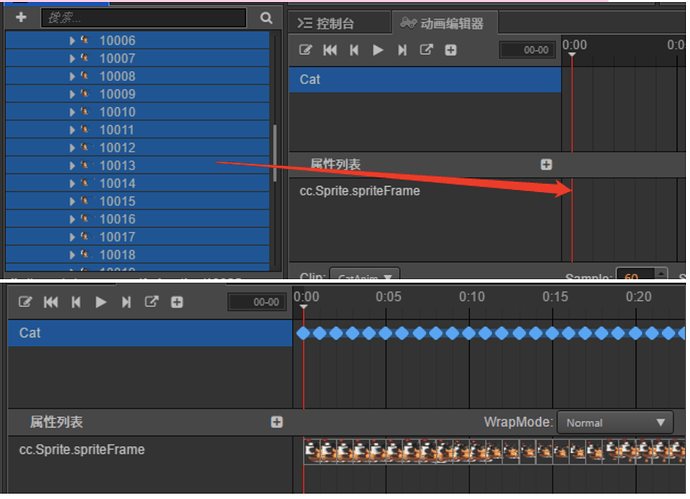The width and height of the screenshot is (690, 499).
Task: Jump to first frame in lower animation toolbar
Action: point(51,302)
